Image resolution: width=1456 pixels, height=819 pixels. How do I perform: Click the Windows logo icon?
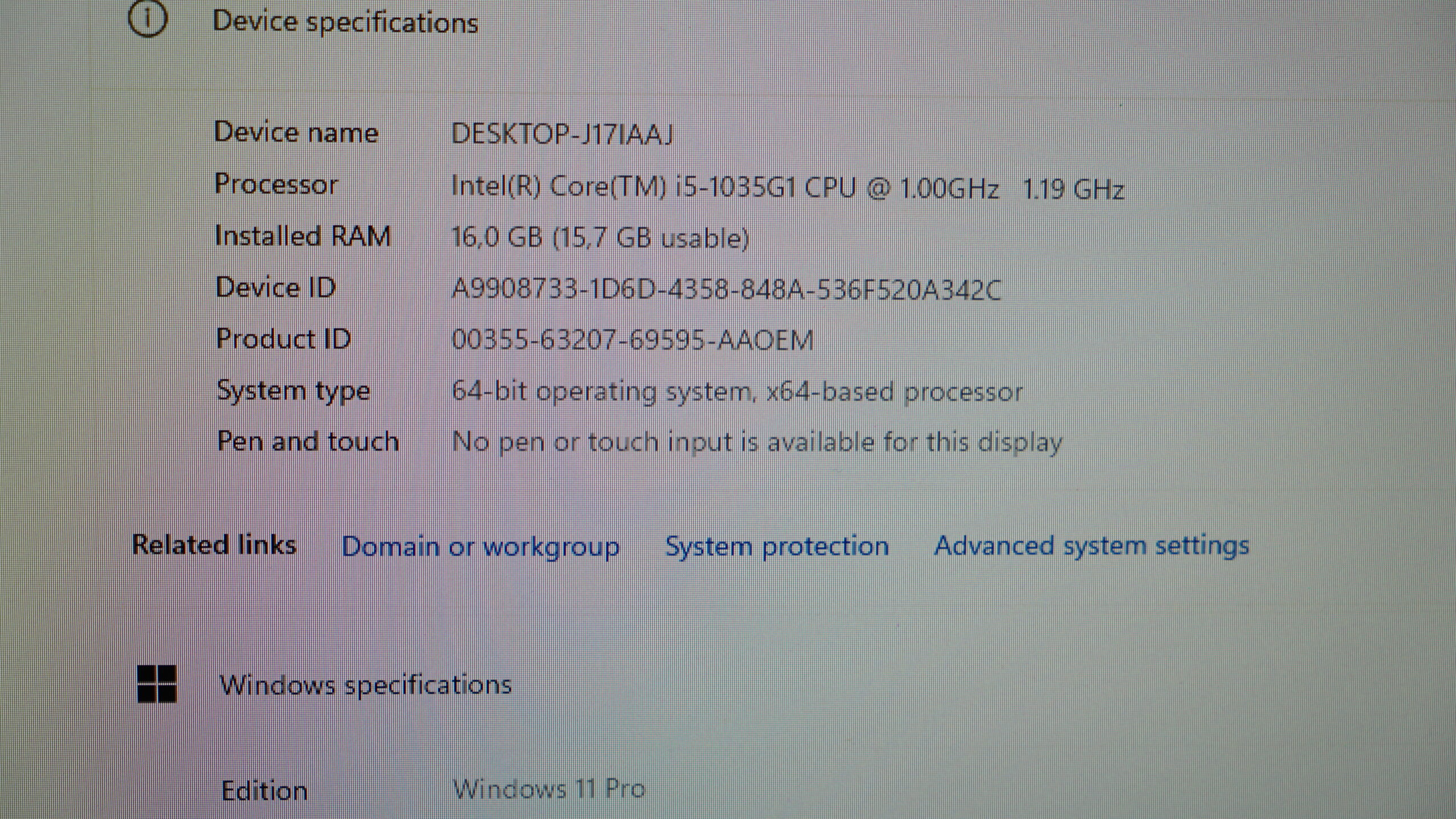pyautogui.click(x=157, y=684)
